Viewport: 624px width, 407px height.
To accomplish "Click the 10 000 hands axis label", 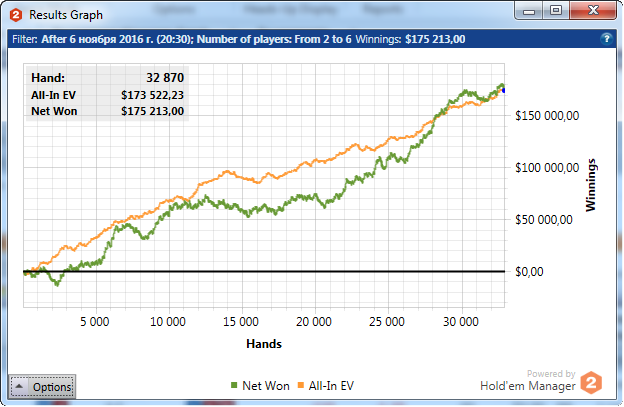I will point(168,321).
